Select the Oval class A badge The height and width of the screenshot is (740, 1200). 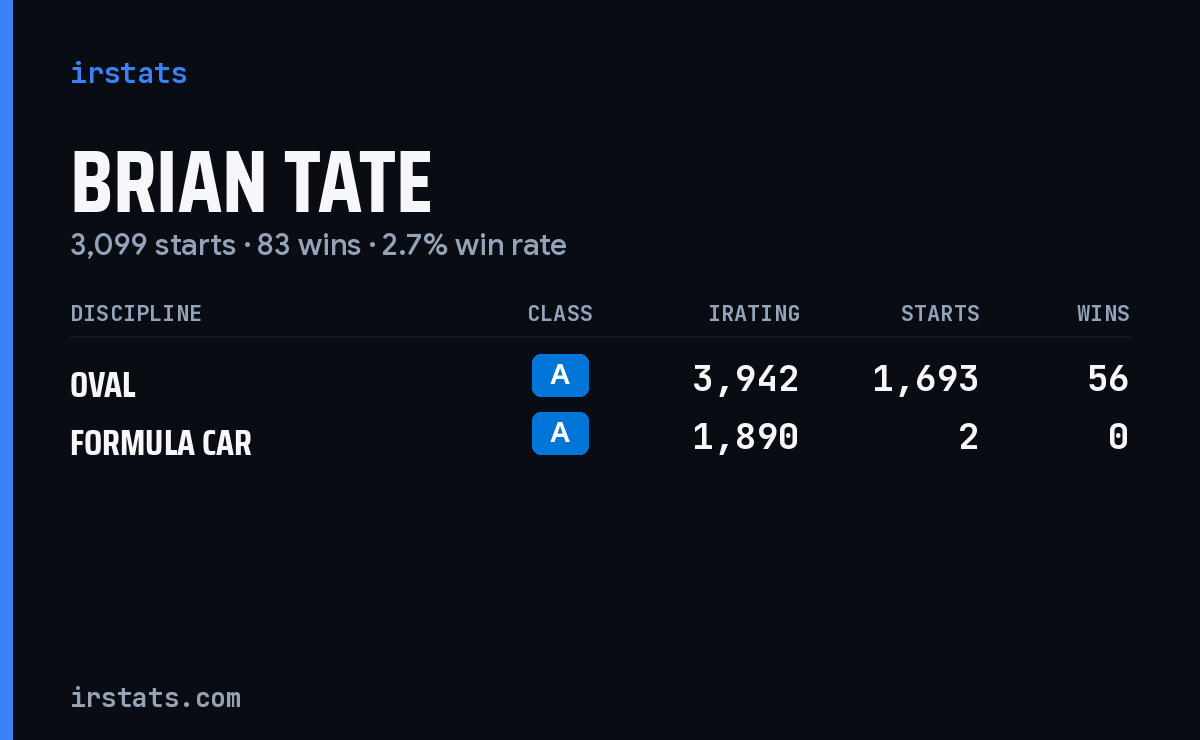pyautogui.click(x=560, y=375)
